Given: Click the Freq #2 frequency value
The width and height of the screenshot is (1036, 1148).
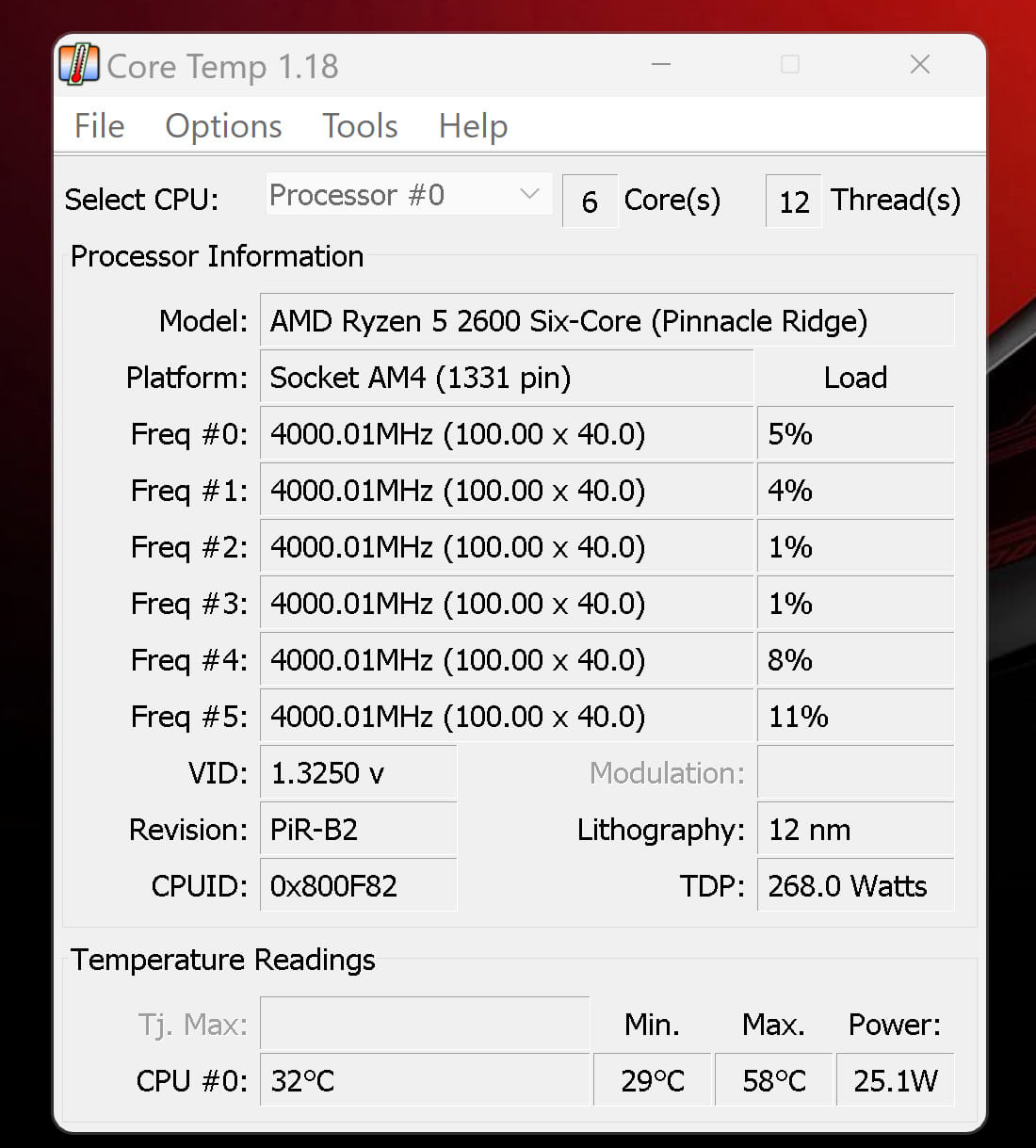Looking at the screenshot, I should 507,546.
